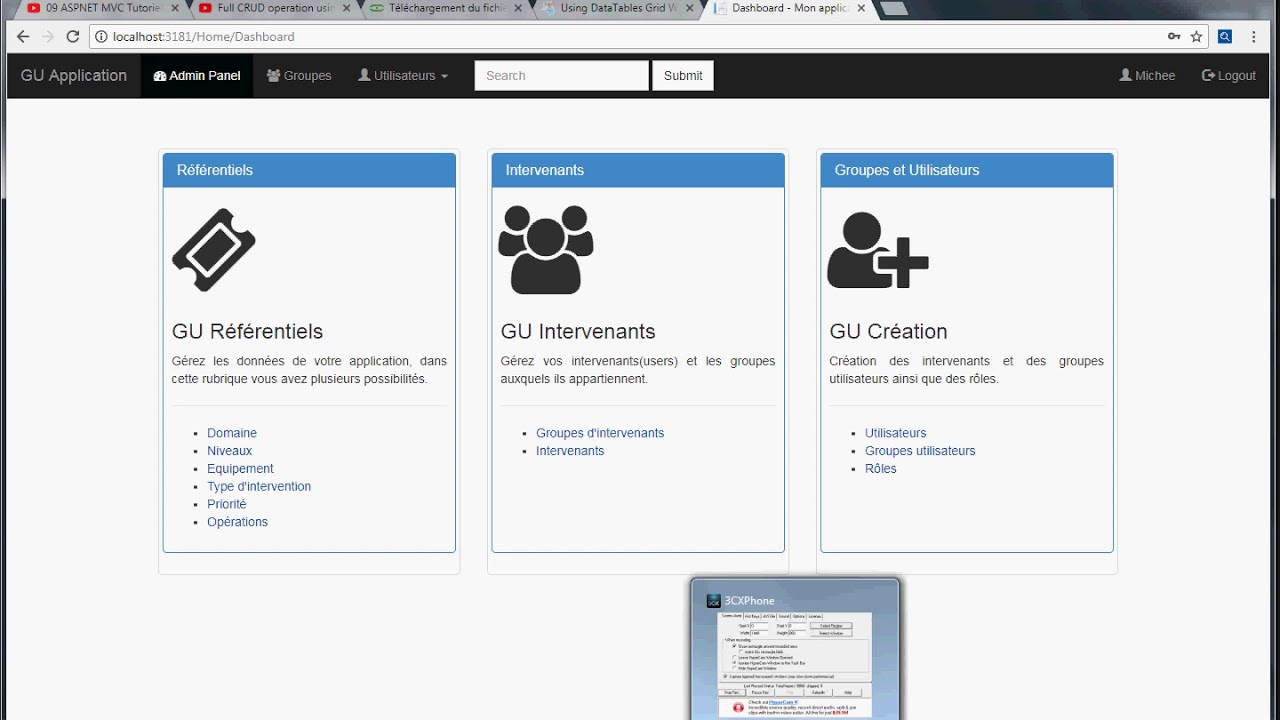Open the Michee user profile link

1147,76
